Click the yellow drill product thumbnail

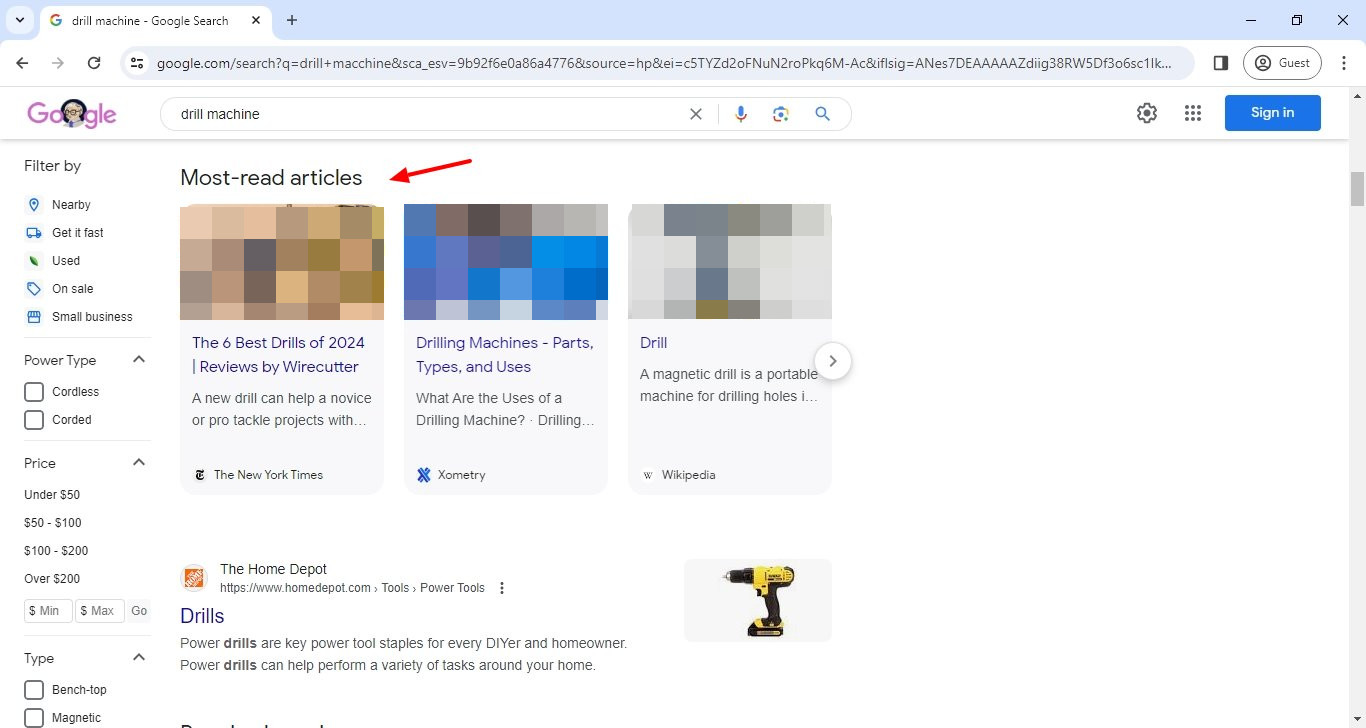coord(757,600)
